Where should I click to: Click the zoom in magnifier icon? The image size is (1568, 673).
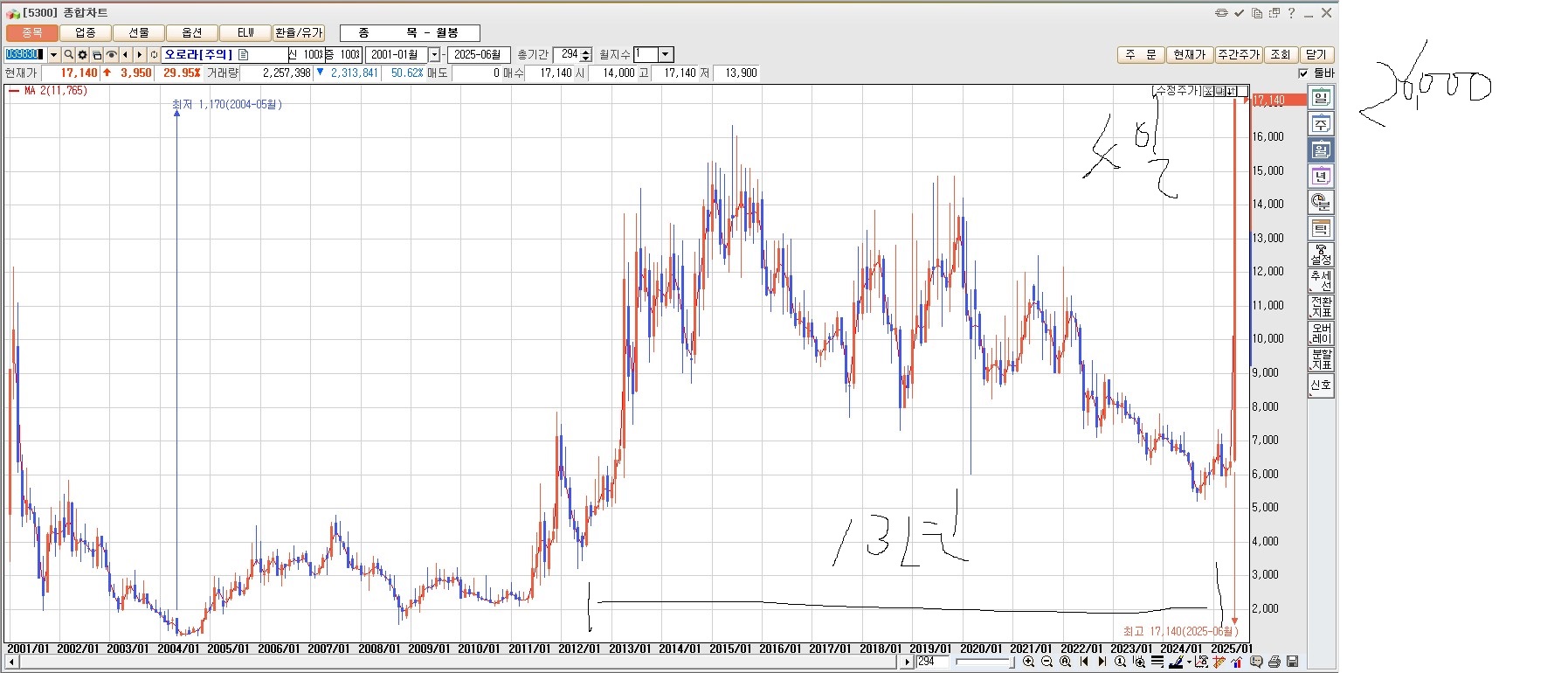click(1028, 662)
